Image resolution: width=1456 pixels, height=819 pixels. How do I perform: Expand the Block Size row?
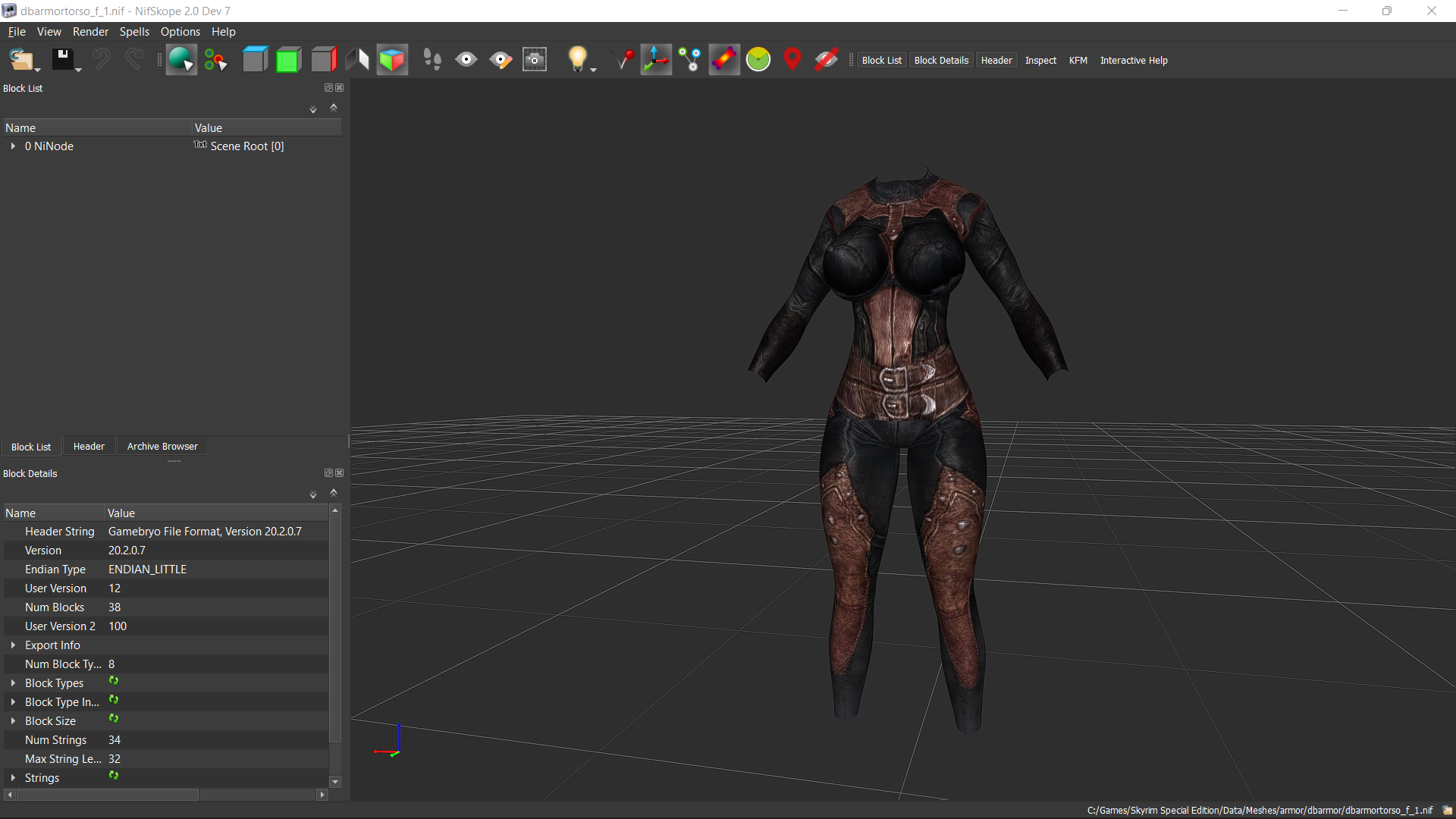(13, 721)
